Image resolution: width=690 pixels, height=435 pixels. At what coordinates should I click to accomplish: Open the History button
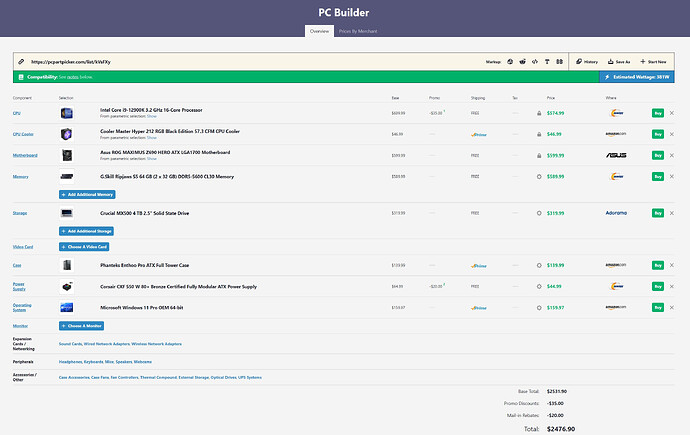click(x=587, y=62)
